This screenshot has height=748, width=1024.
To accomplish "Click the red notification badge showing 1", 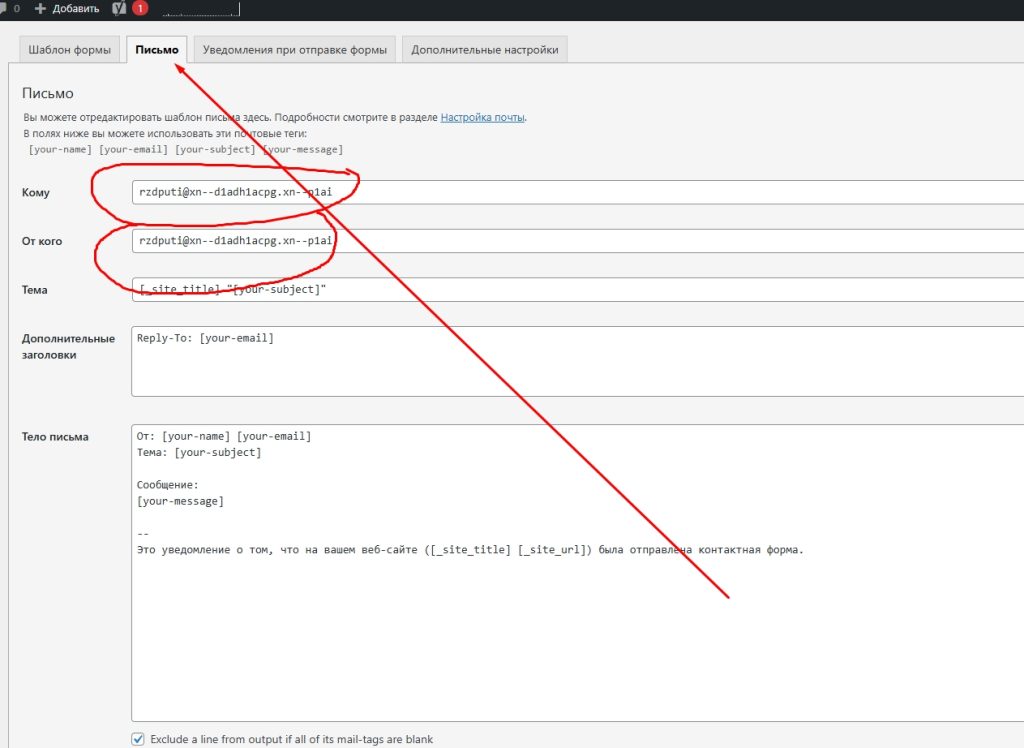I will 140,8.
